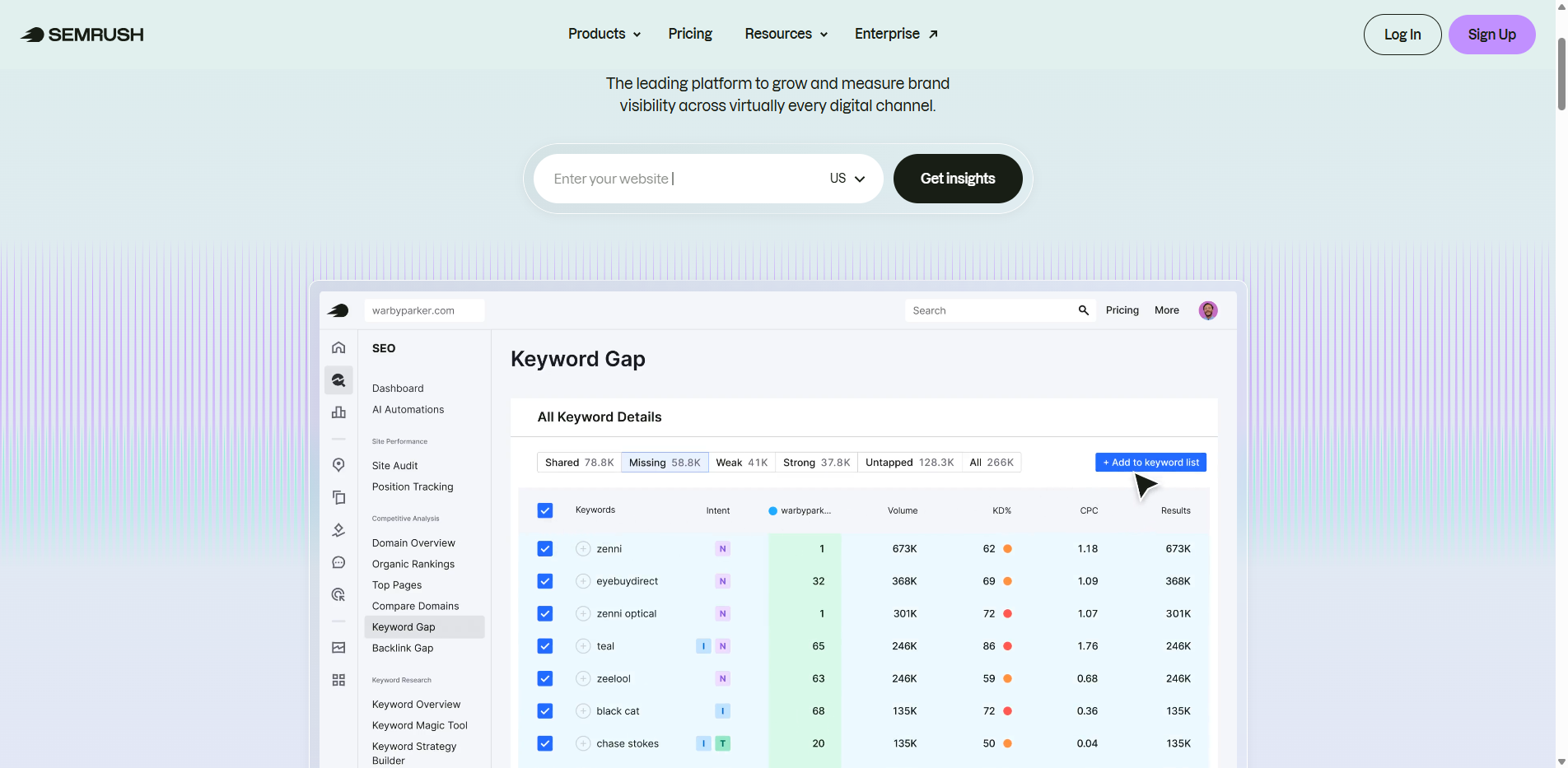Open the Resources dropdown
The image size is (1568, 768).
pyautogui.click(x=784, y=34)
